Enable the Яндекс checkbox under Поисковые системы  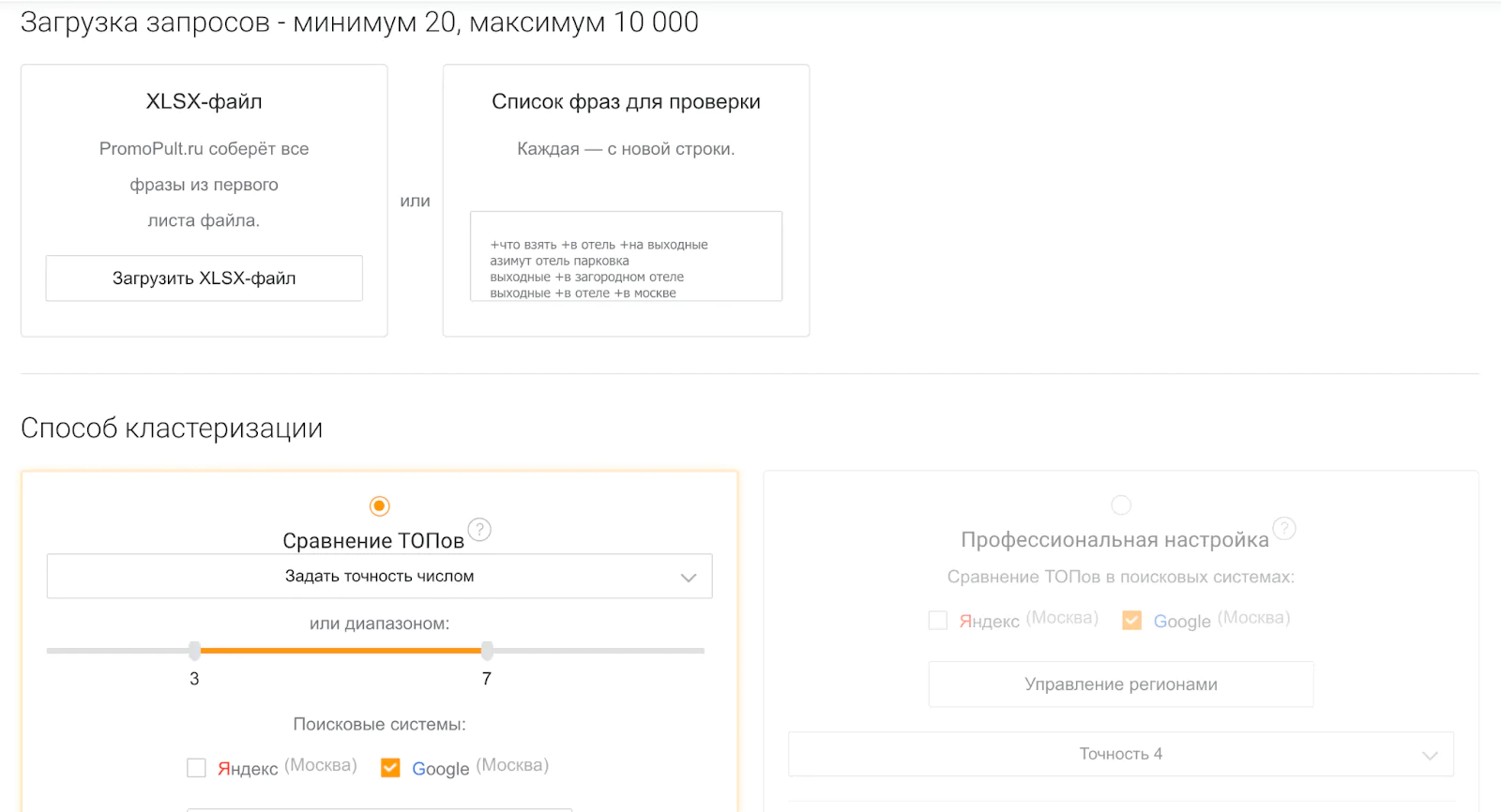[196, 768]
